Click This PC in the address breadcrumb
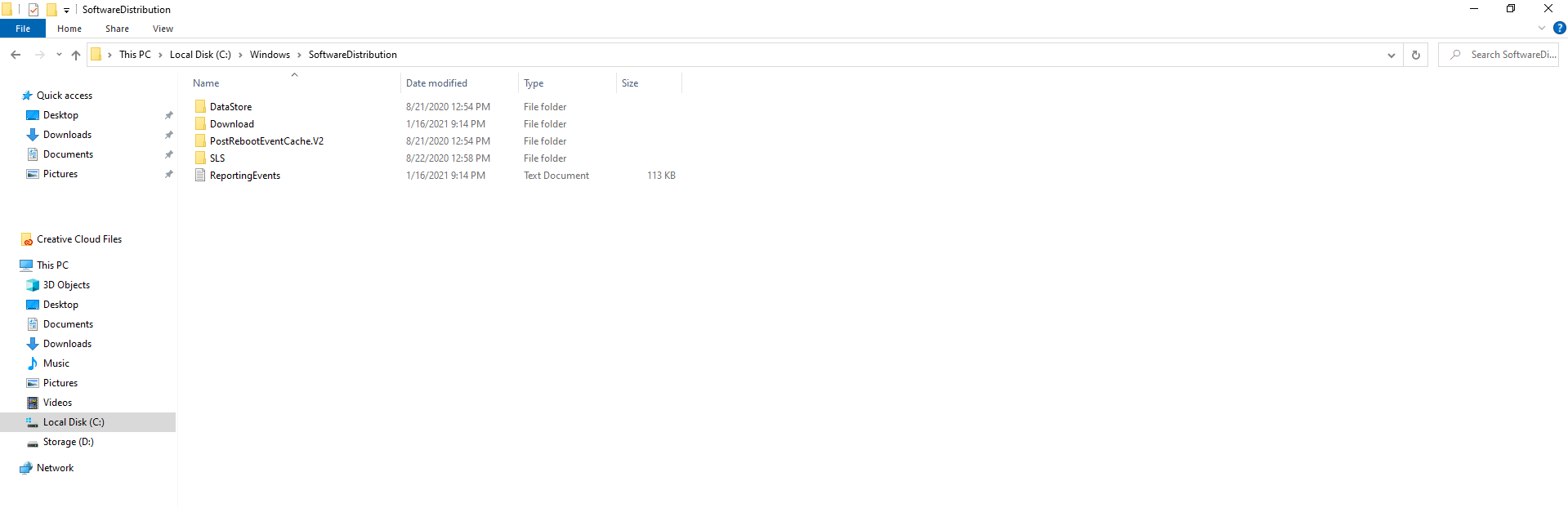Viewport: 1568px width, 508px height. (135, 55)
